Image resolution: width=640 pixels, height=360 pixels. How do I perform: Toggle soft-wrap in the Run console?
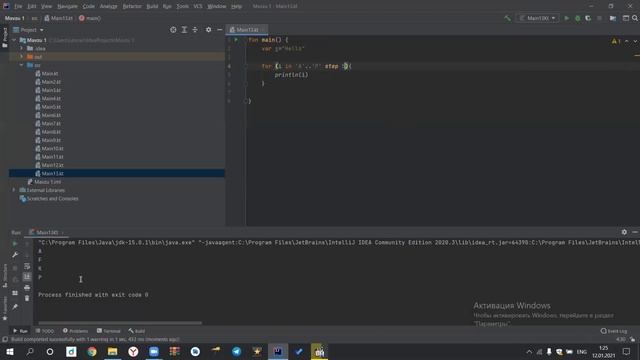[27, 266]
